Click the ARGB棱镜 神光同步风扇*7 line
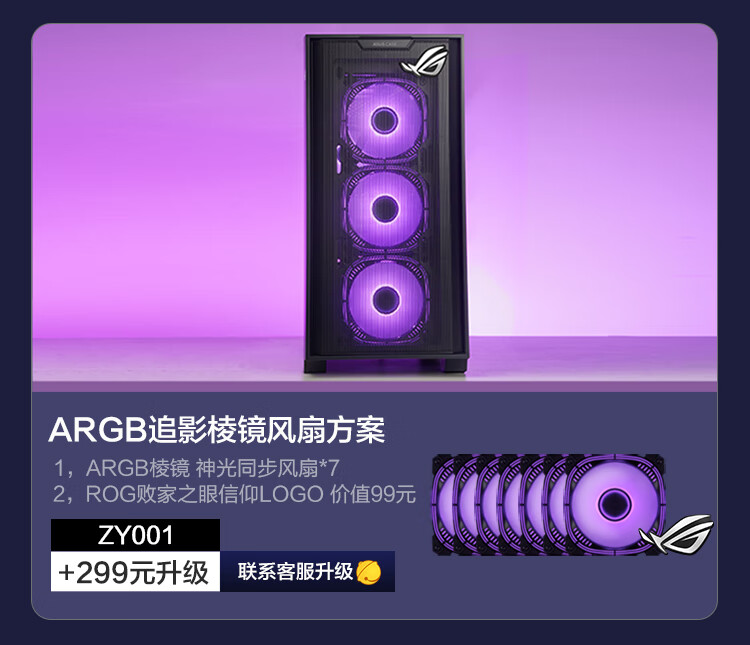This screenshot has width=750, height=645. [197, 468]
